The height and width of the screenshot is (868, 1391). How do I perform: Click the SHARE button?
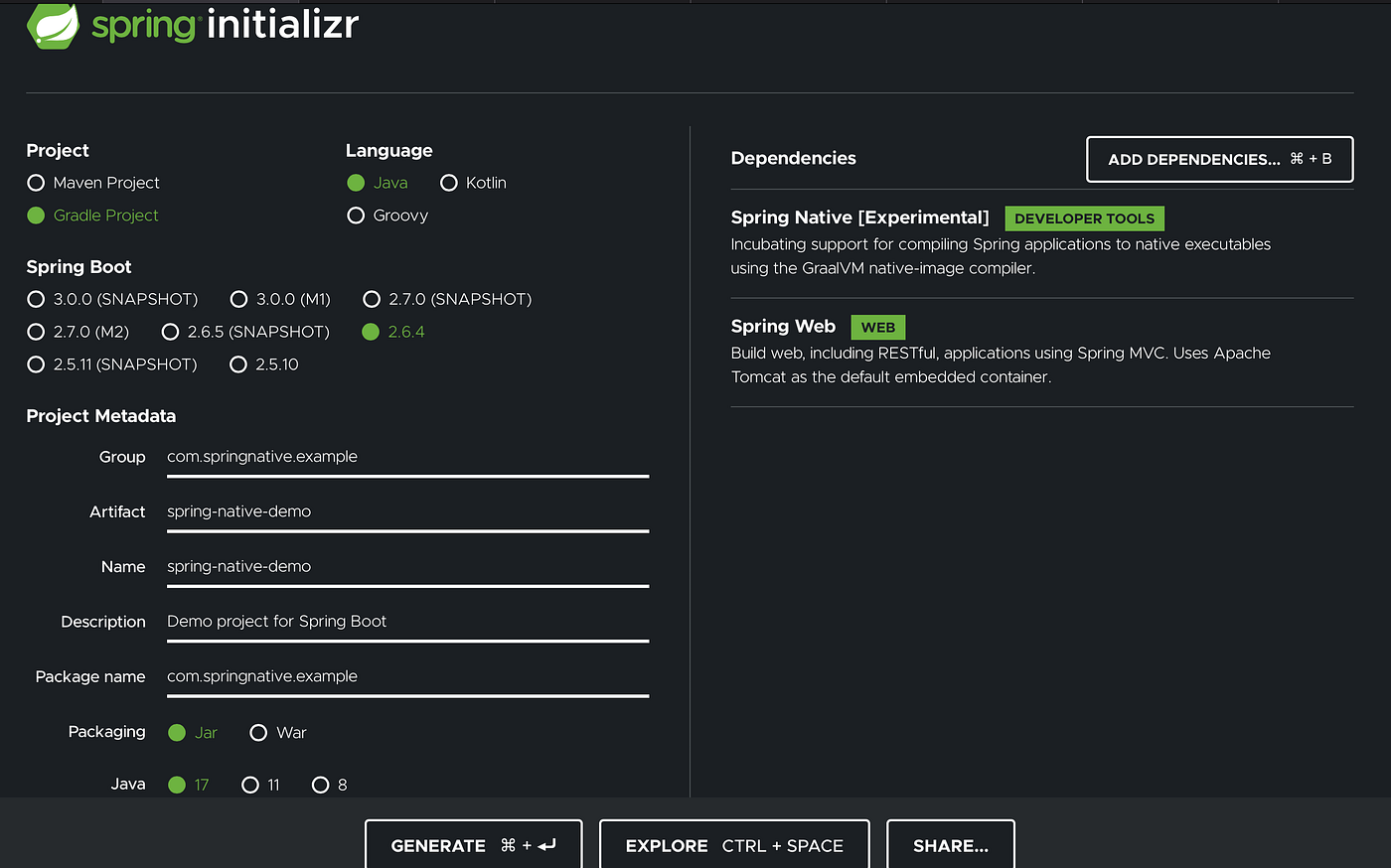tap(950, 845)
